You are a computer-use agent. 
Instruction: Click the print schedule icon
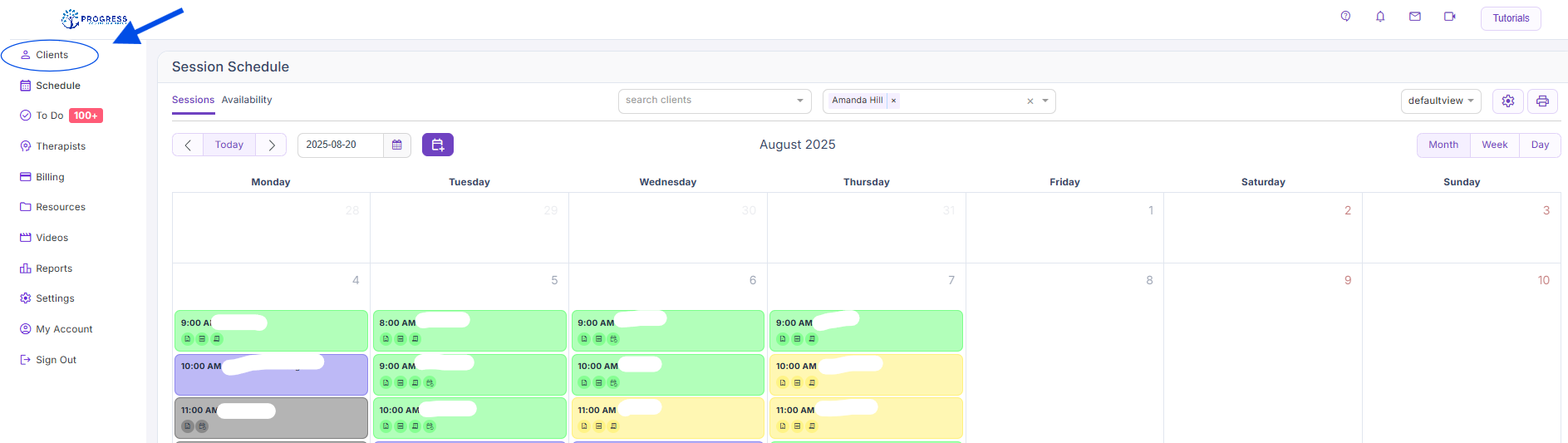click(x=1542, y=101)
